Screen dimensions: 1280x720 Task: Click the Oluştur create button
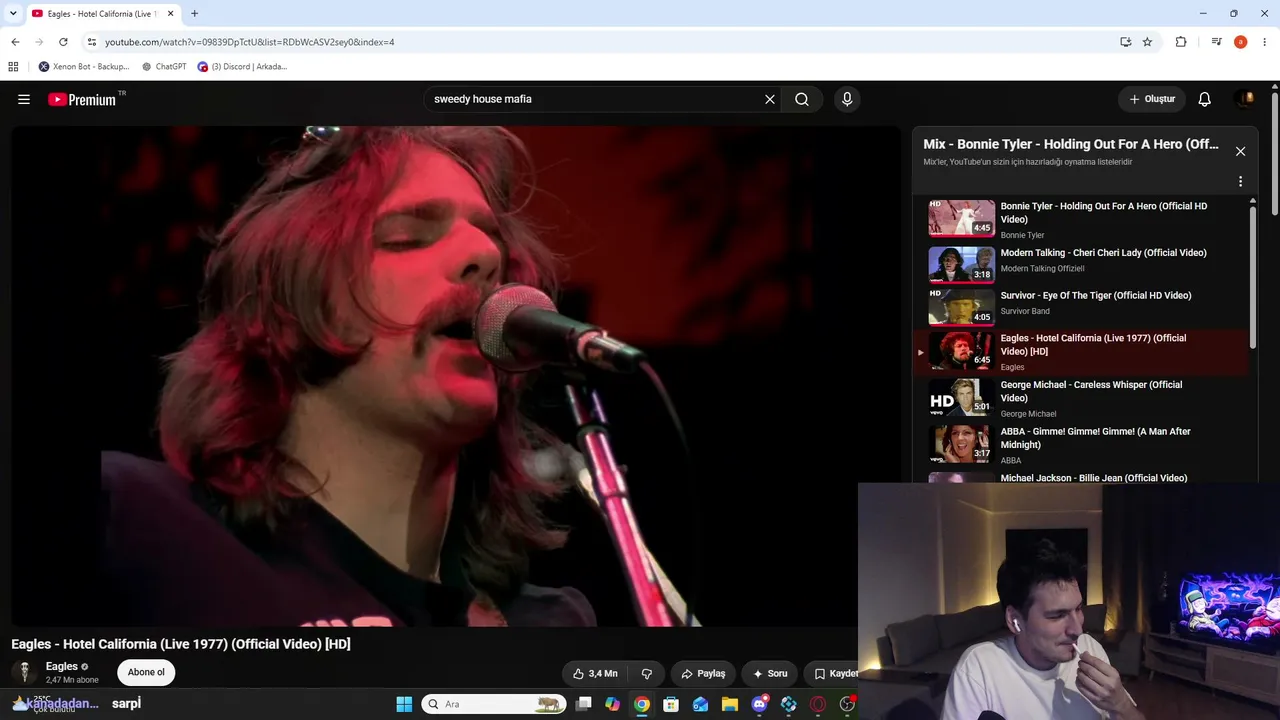click(1152, 99)
